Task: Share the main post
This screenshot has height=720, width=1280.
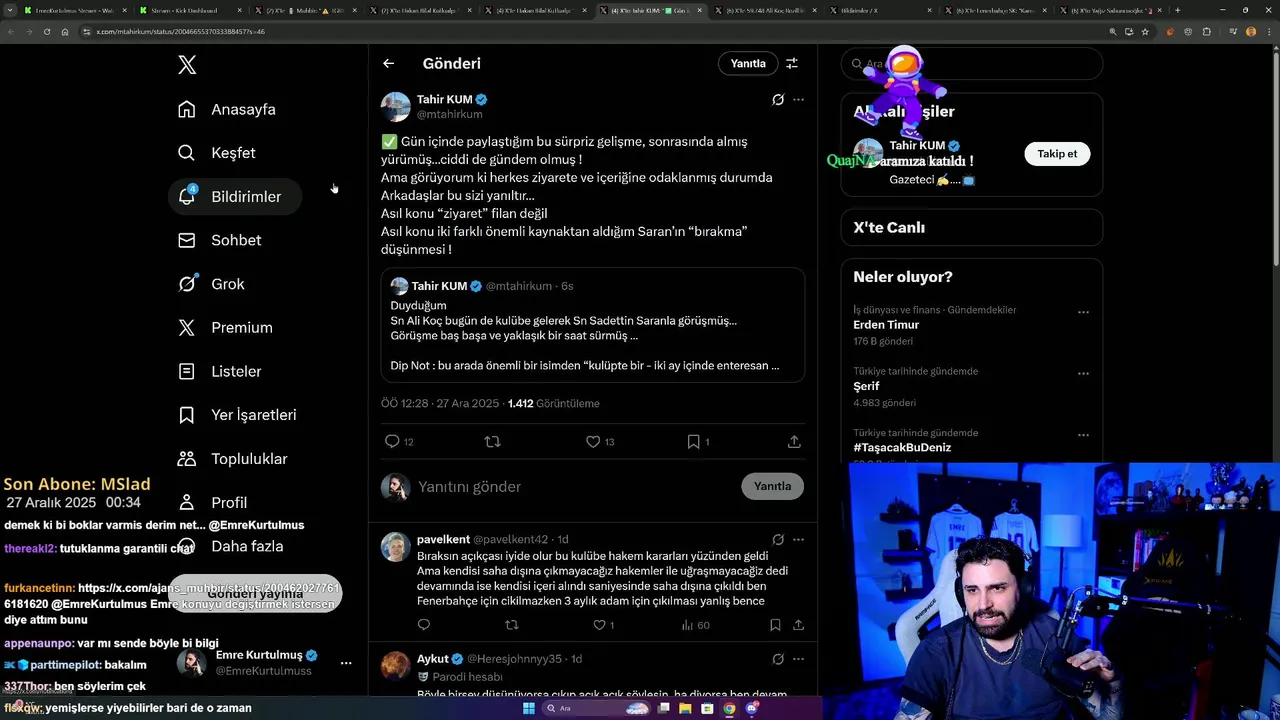Action: tap(794, 441)
